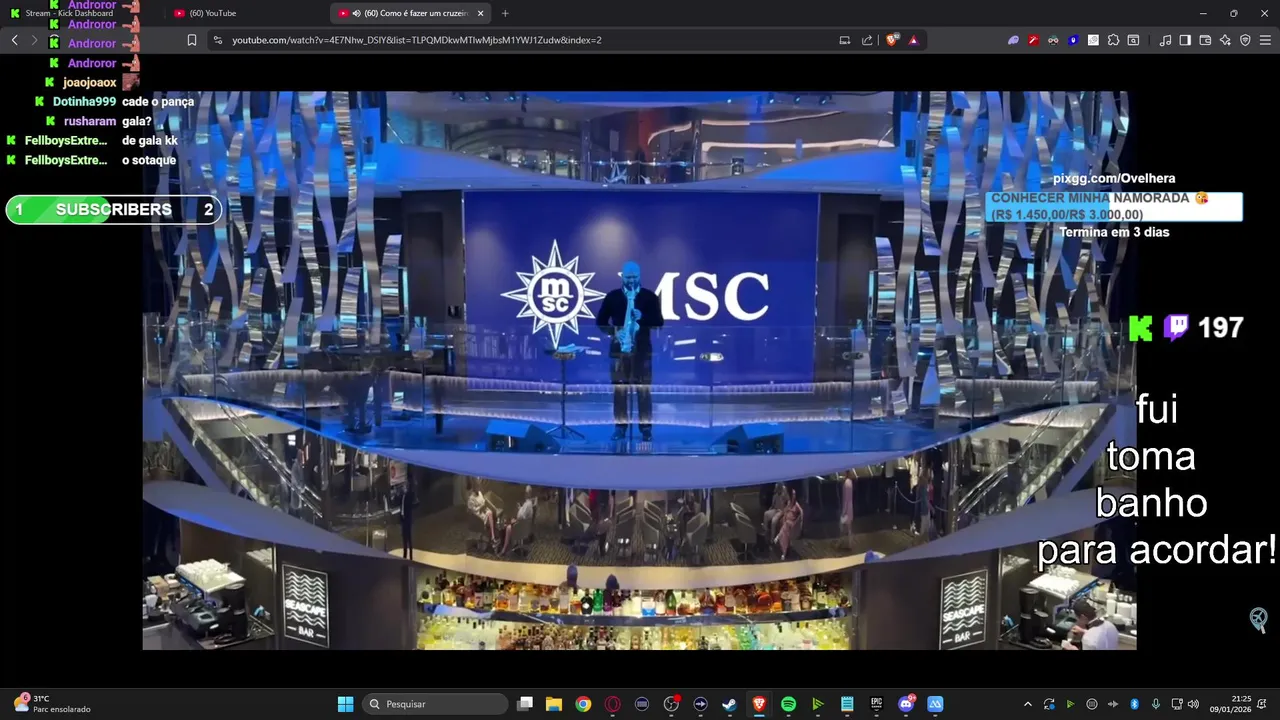The width and height of the screenshot is (1280, 720).
Task: Click the CONHECER MINHA NAMORADA goal bar
Action: point(1114,207)
